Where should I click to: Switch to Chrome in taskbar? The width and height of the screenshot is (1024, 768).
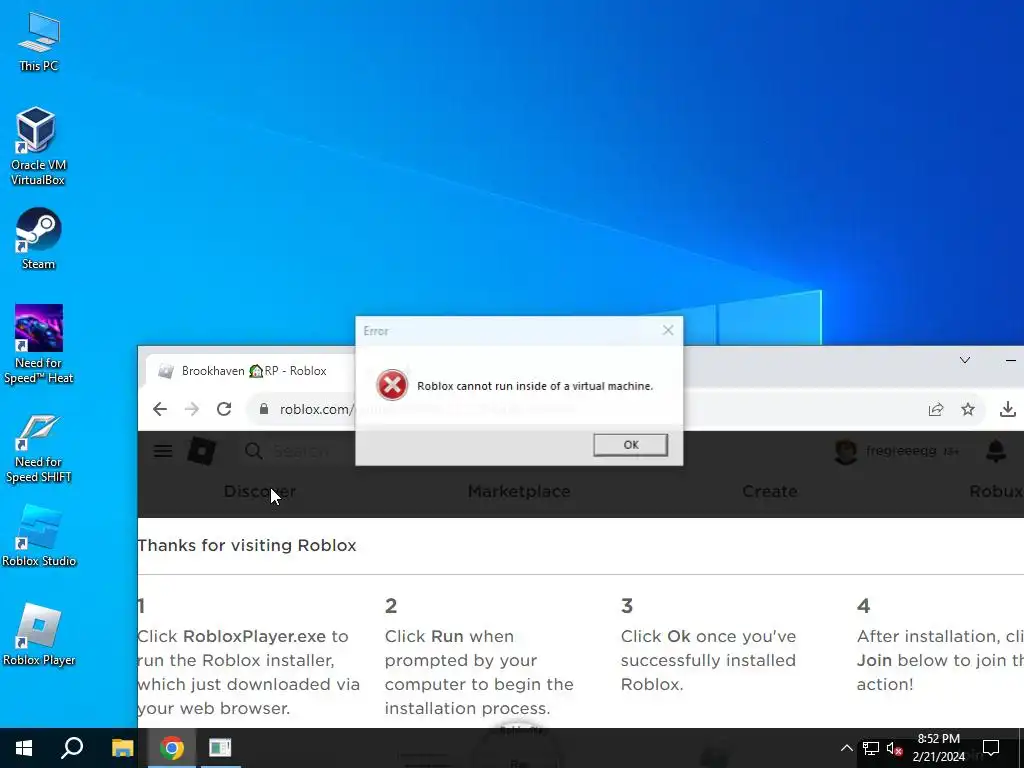pyautogui.click(x=172, y=748)
